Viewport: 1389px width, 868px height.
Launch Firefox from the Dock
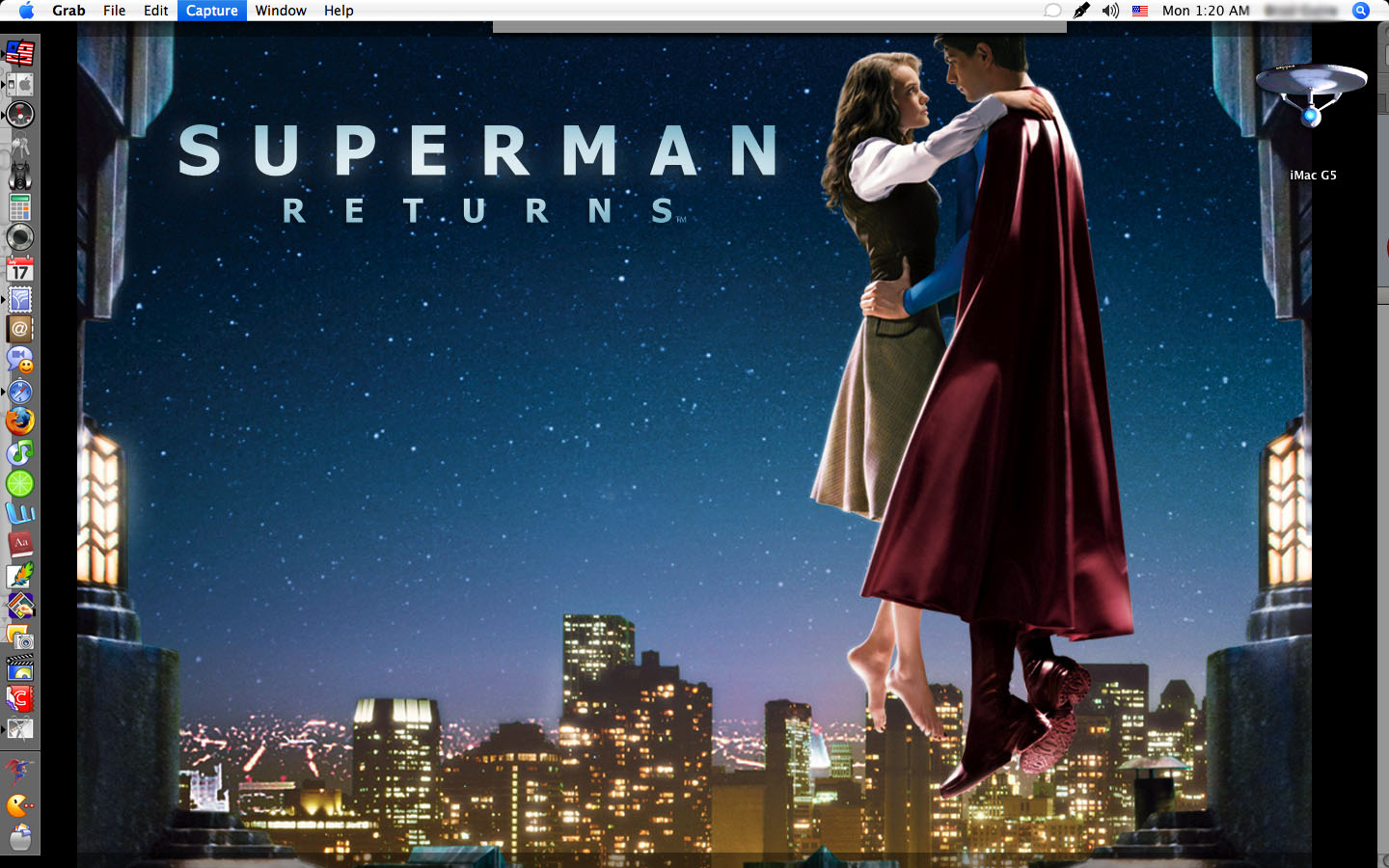click(x=20, y=421)
